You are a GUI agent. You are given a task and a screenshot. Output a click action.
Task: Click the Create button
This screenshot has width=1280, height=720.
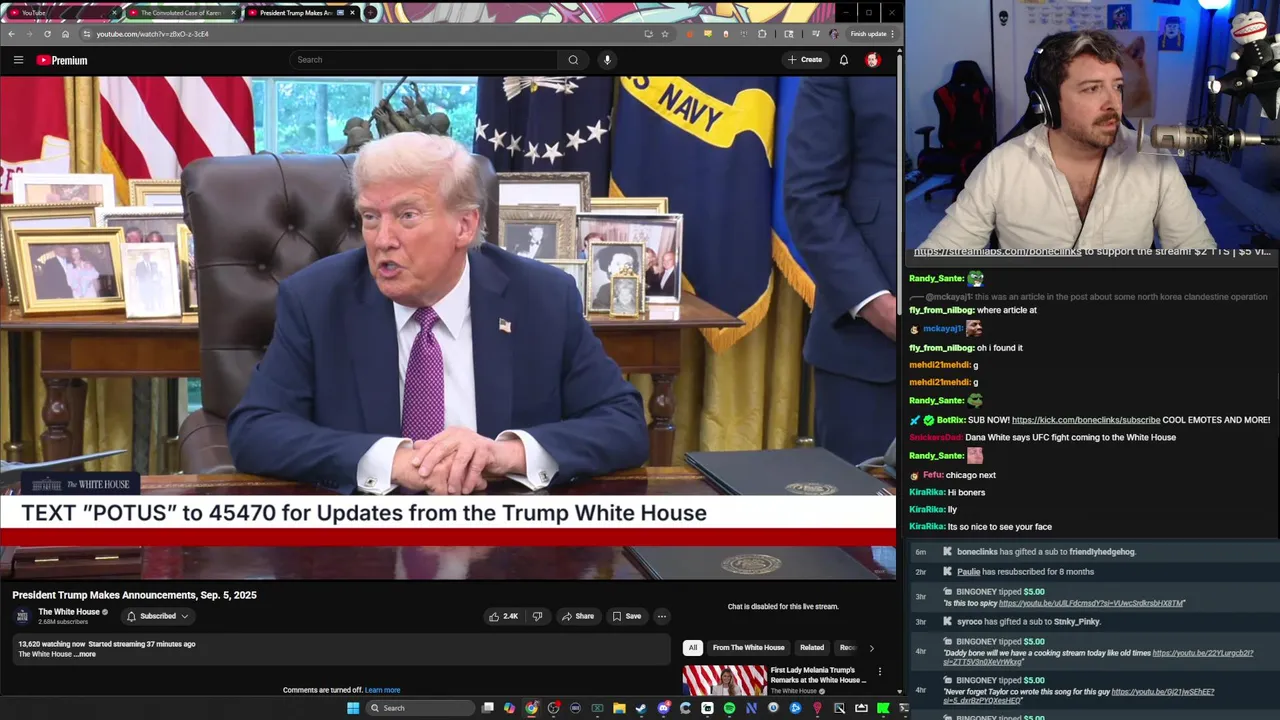point(804,60)
